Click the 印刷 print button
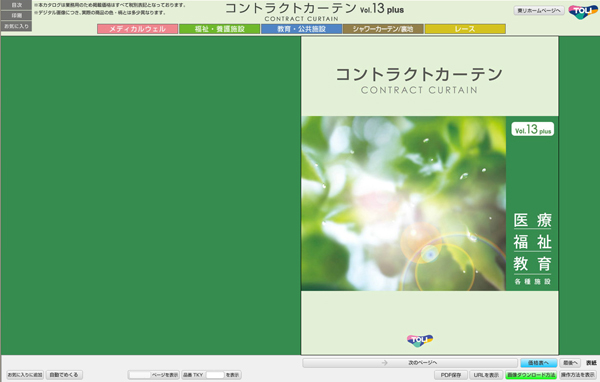Screen dimensions: 600x382 pos(16,15)
